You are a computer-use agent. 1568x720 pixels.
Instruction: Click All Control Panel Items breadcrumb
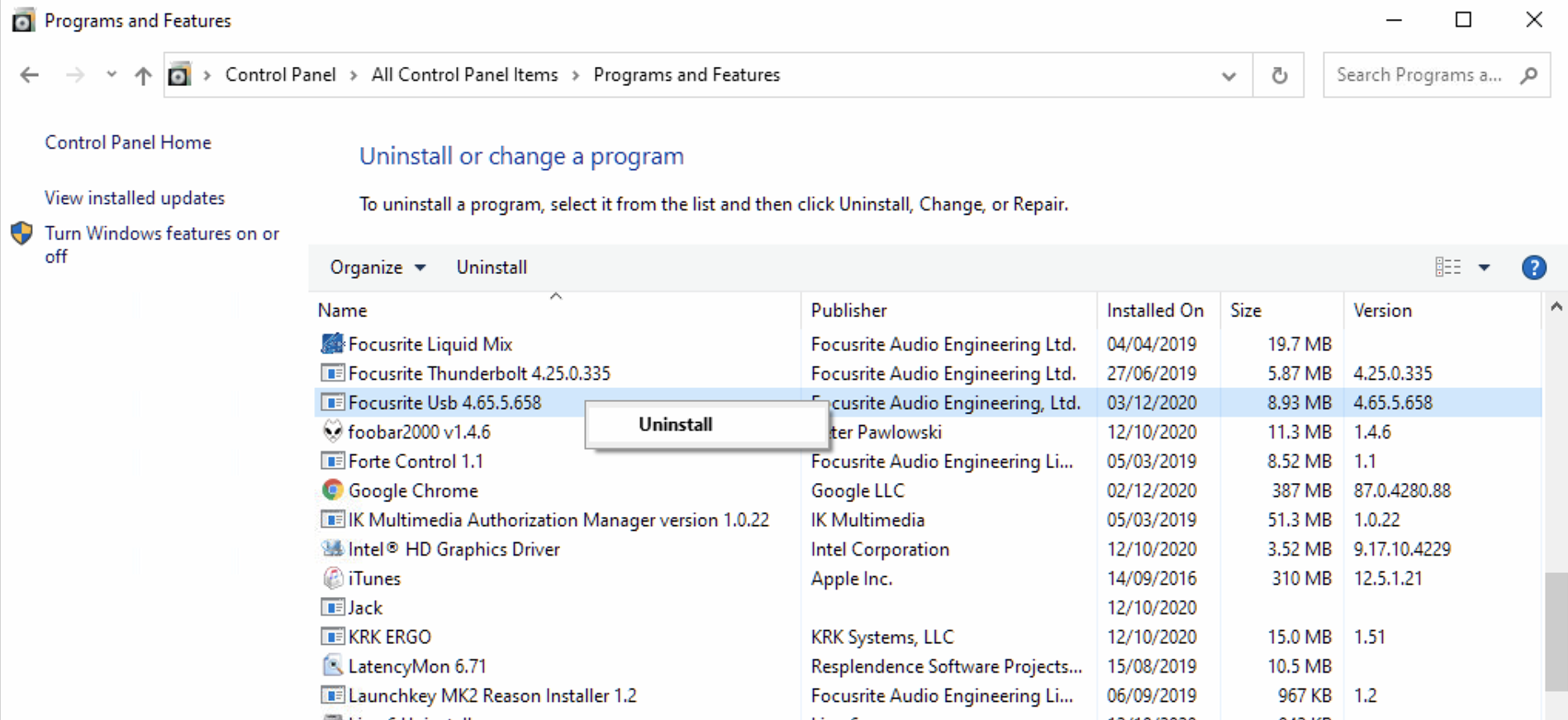(x=464, y=75)
